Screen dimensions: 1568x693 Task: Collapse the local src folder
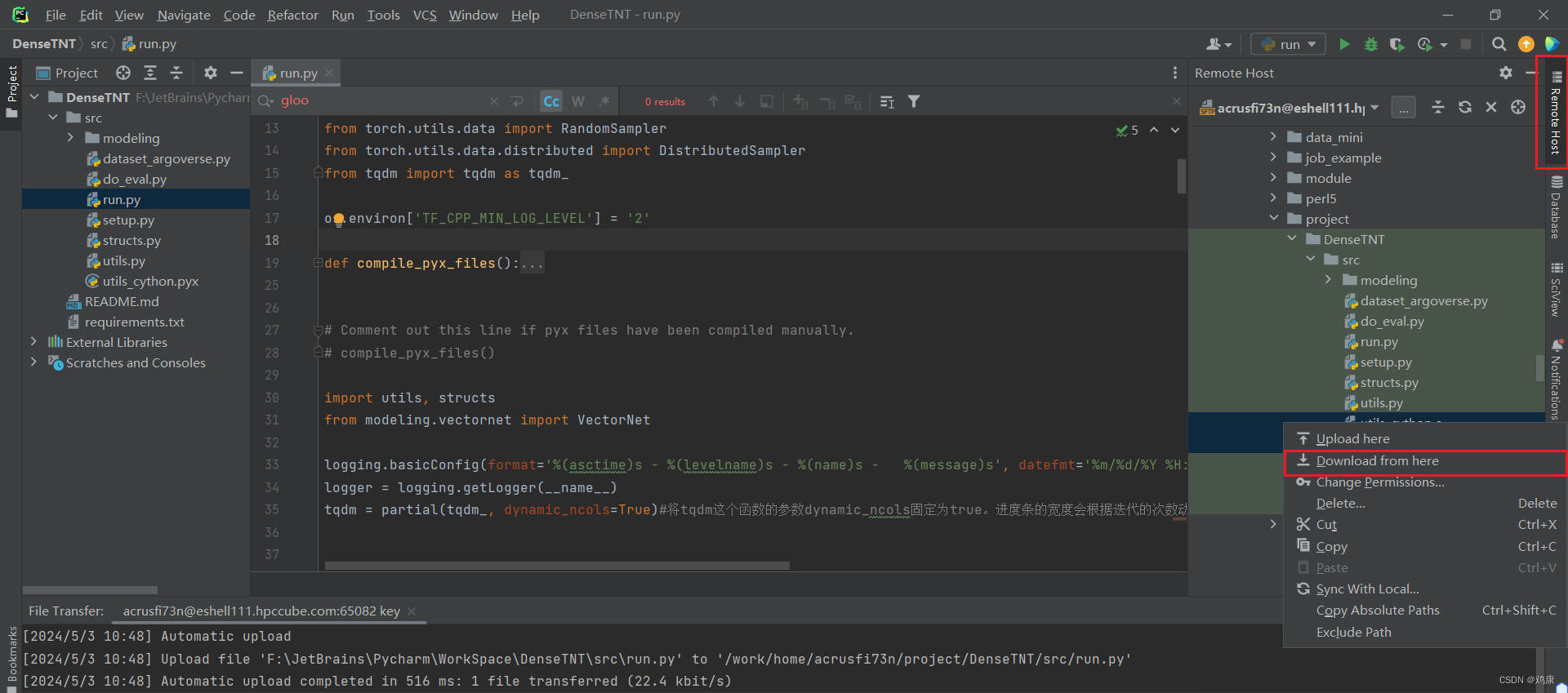pyautogui.click(x=53, y=118)
